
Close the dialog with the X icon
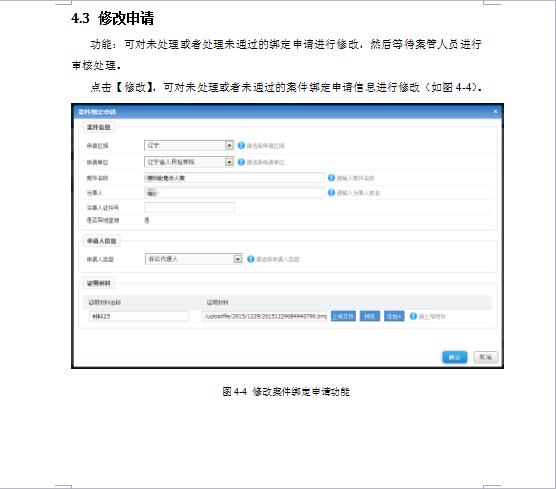495,112
